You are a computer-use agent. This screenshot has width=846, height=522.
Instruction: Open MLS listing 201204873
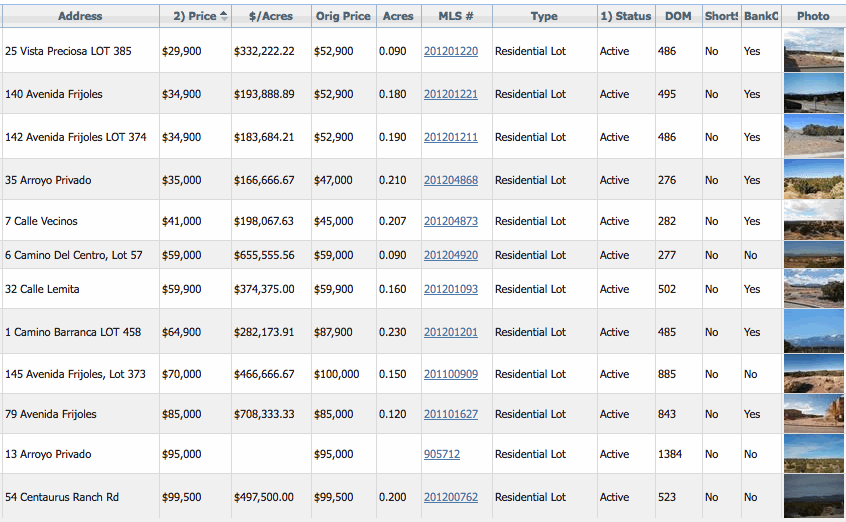(451, 221)
